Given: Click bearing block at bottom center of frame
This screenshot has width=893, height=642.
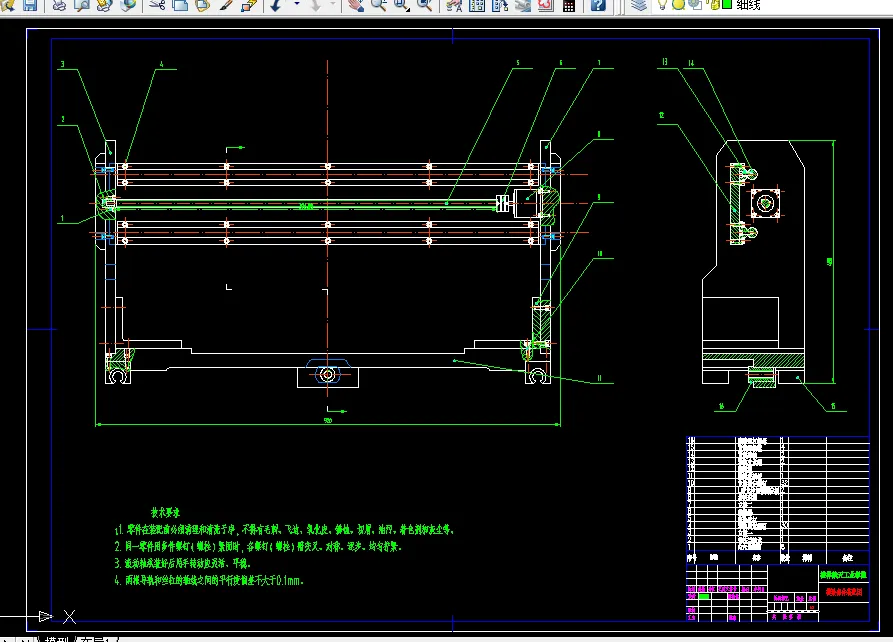Looking at the screenshot, I should pos(327,375).
